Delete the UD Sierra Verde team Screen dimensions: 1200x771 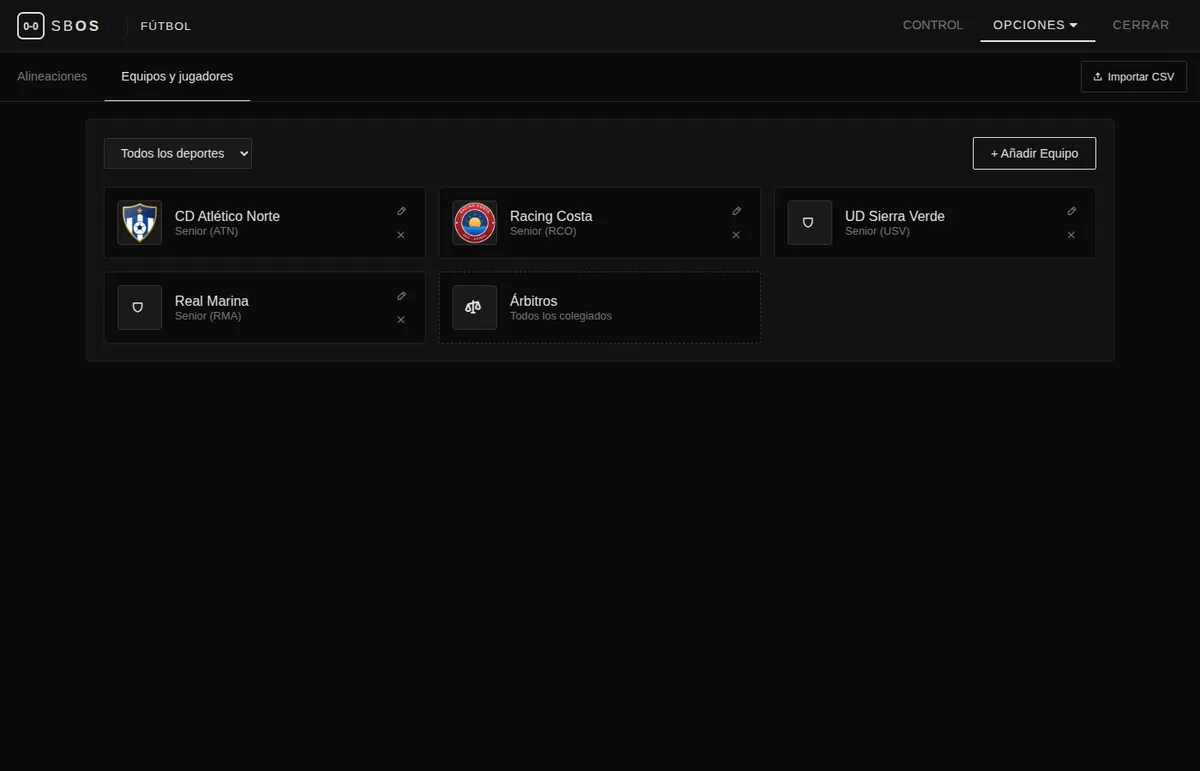(1071, 235)
